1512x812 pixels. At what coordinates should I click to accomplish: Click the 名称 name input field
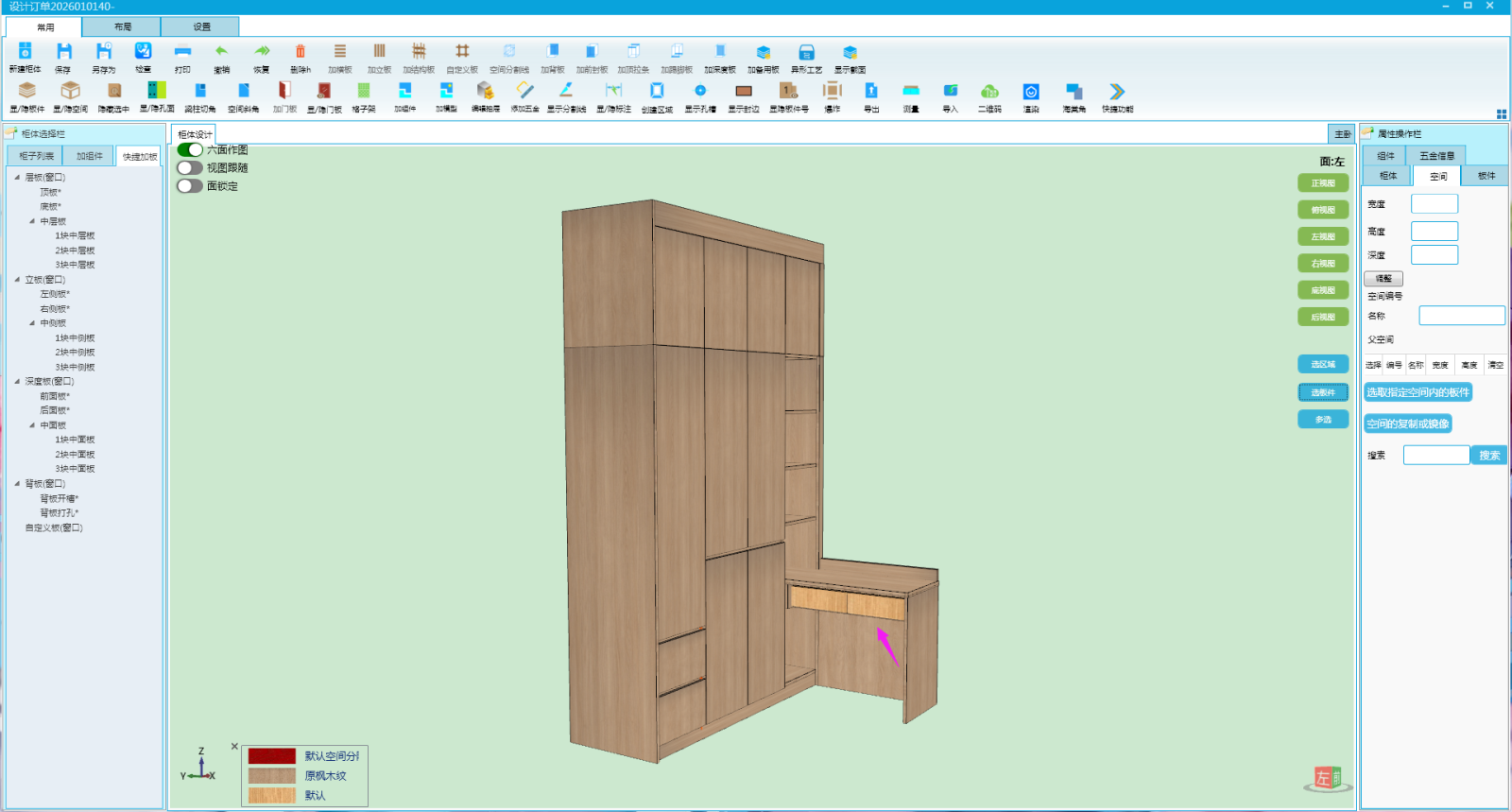(x=1462, y=316)
